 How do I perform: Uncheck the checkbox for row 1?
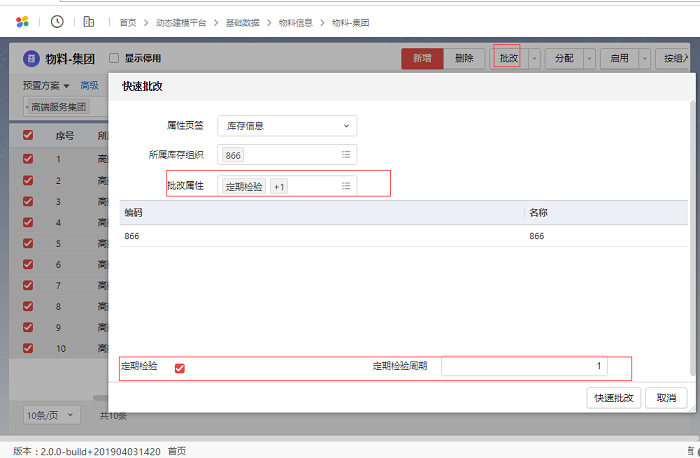click(28, 158)
